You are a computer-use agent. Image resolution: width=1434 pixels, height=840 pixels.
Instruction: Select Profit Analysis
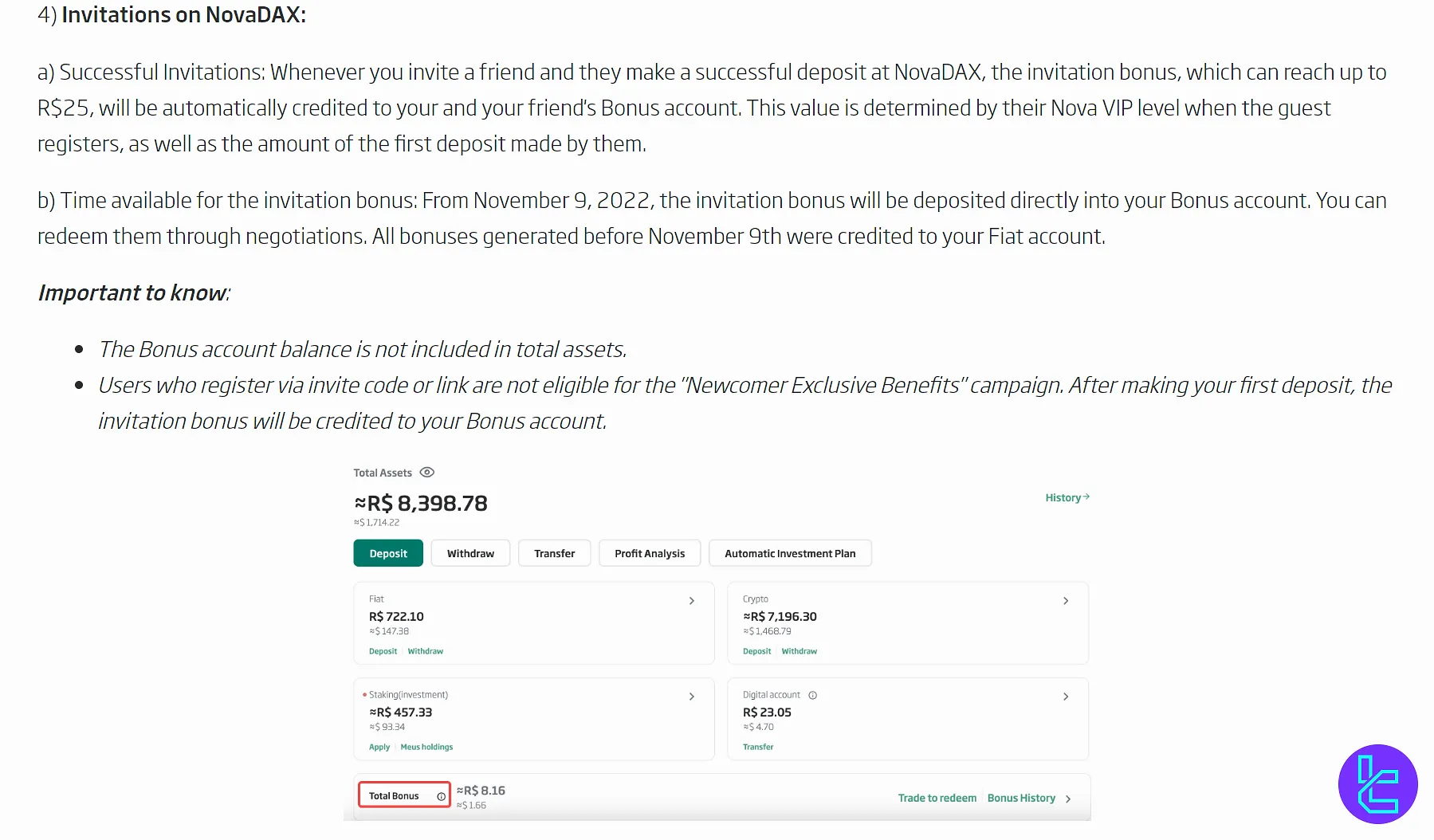point(650,553)
